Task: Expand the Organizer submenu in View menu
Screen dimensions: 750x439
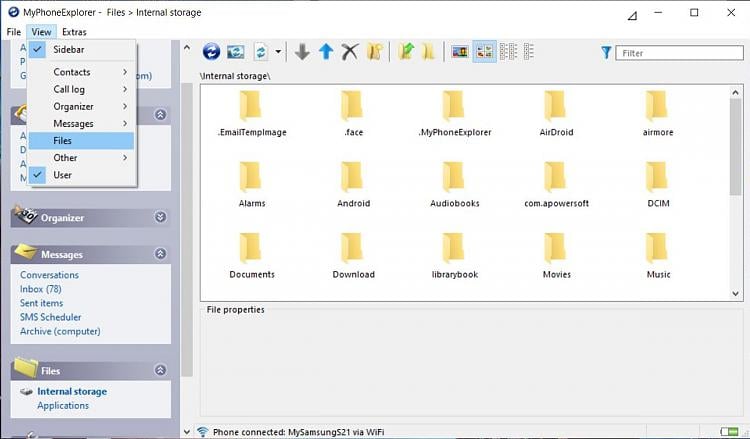Action: click(x=81, y=106)
